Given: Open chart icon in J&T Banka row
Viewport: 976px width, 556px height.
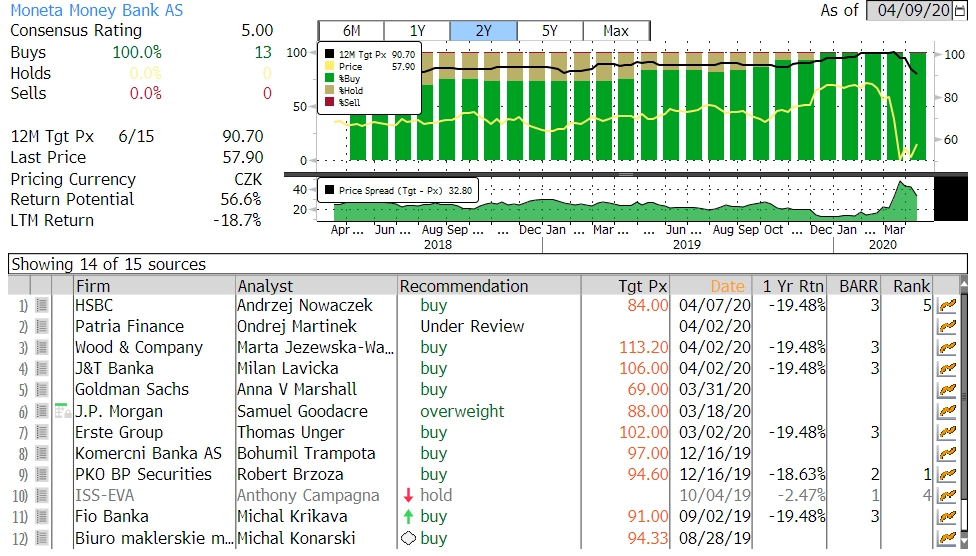Looking at the screenshot, I should [947, 369].
